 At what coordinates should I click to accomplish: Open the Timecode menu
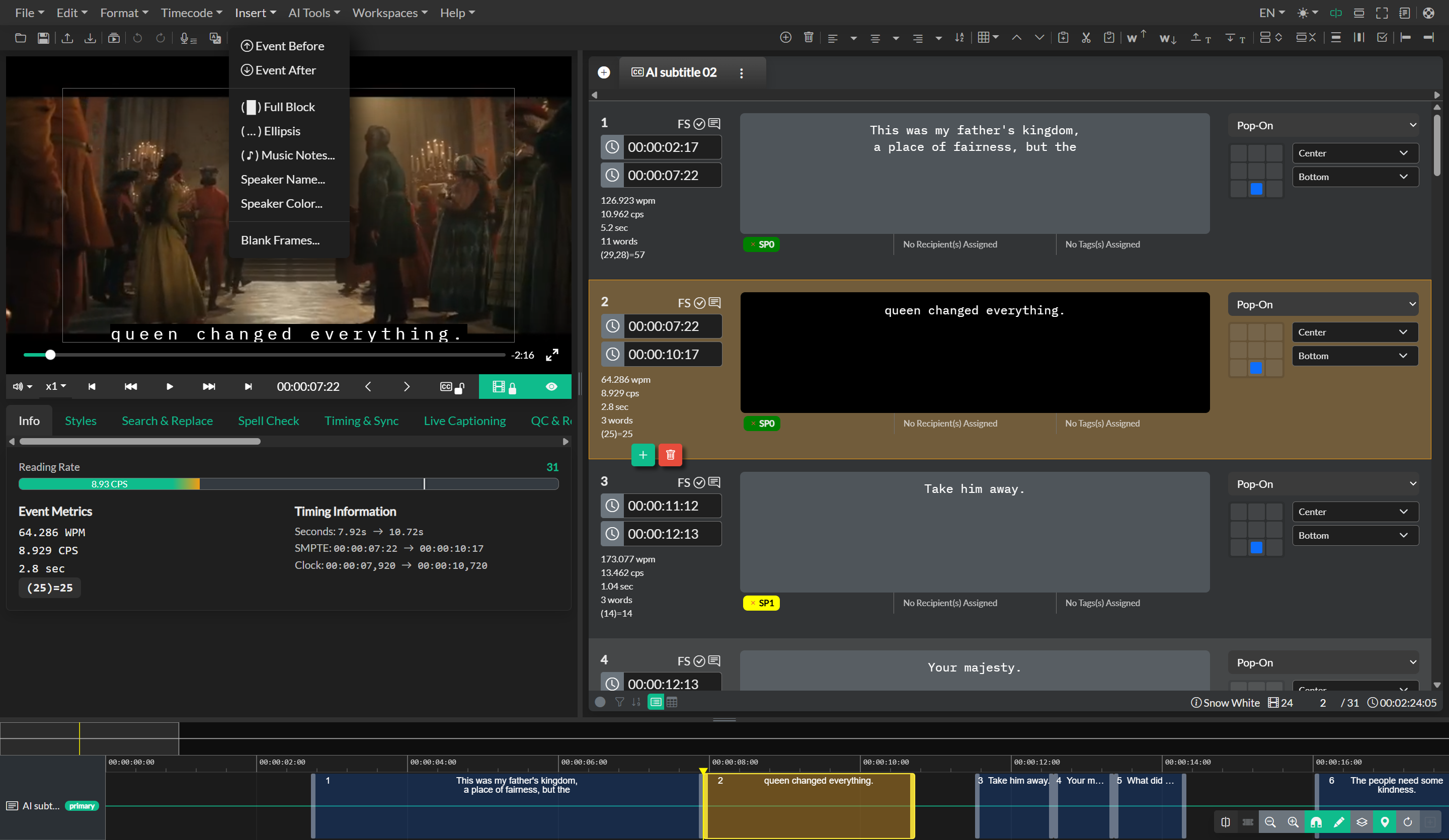coord(191,13)
